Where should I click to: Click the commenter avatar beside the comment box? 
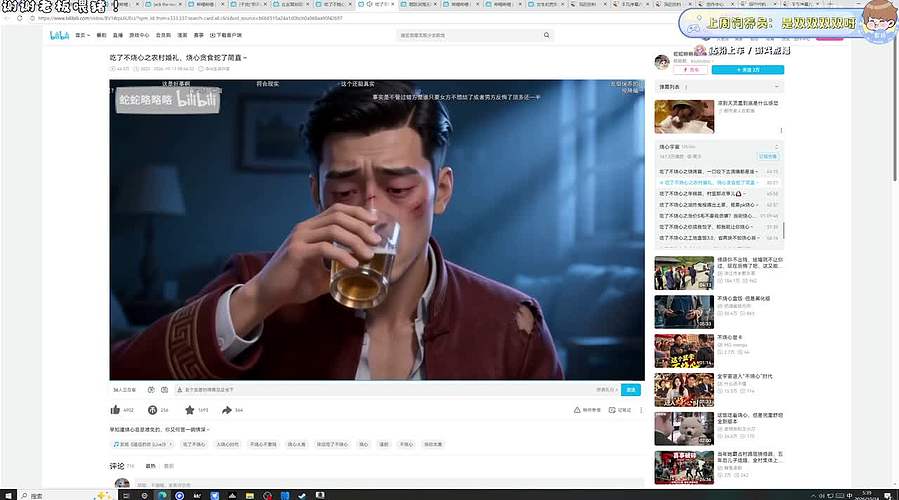[122, 483]
